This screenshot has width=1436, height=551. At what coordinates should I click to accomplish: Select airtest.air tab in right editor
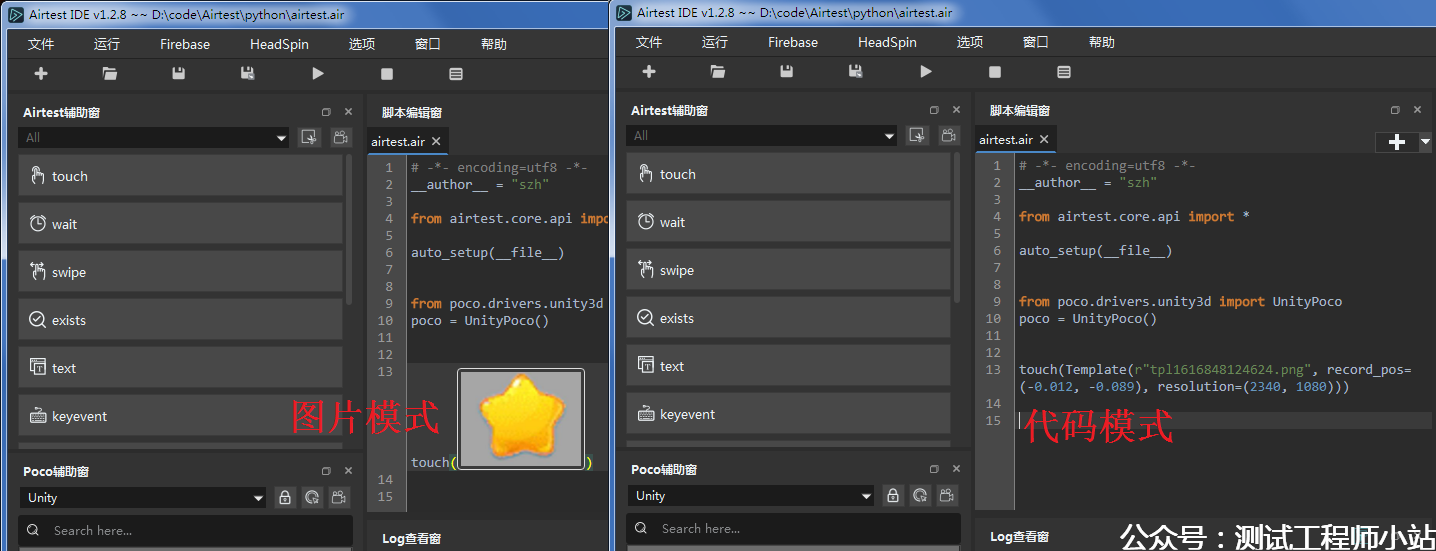[x=1006, y=140]
